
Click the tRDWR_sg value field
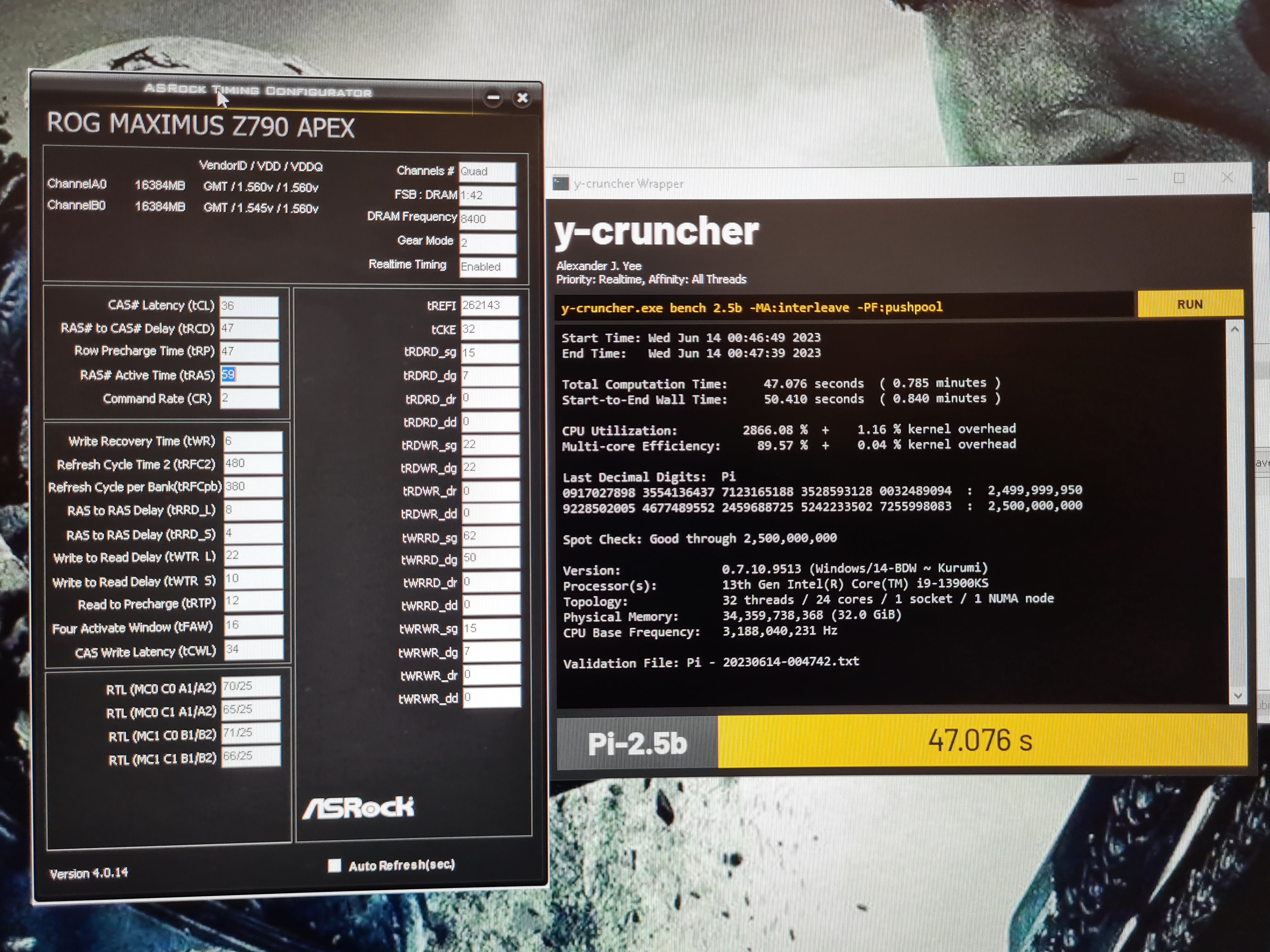490,445
